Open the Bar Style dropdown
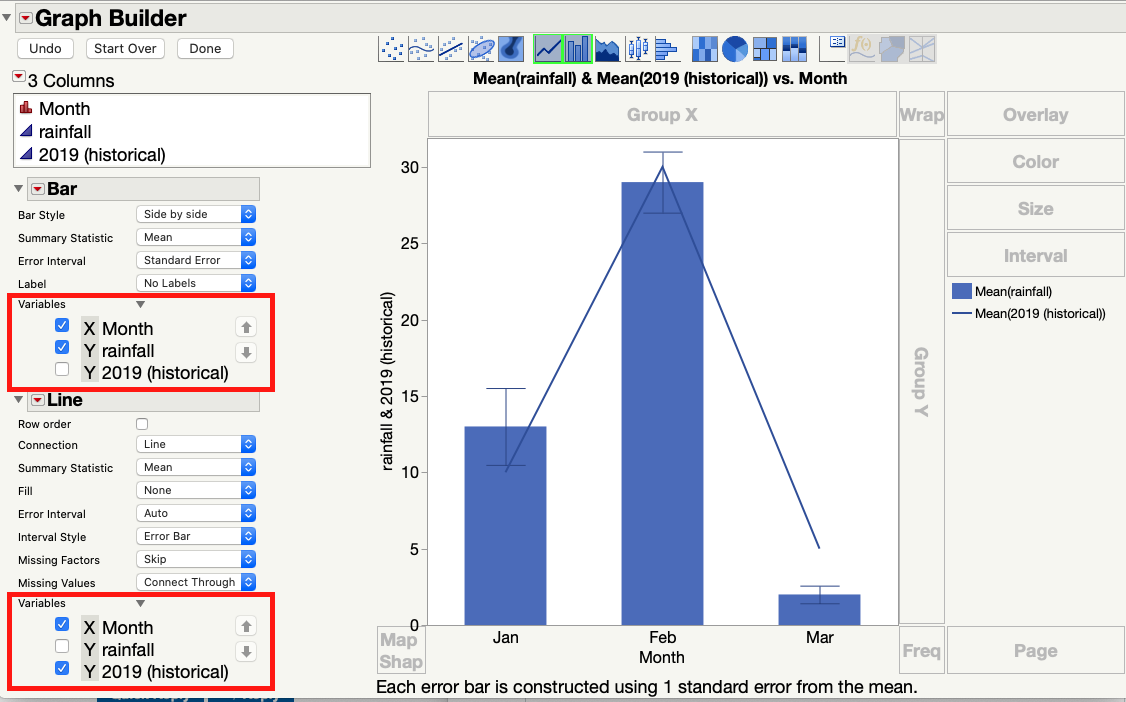 [x=195, y=214]
